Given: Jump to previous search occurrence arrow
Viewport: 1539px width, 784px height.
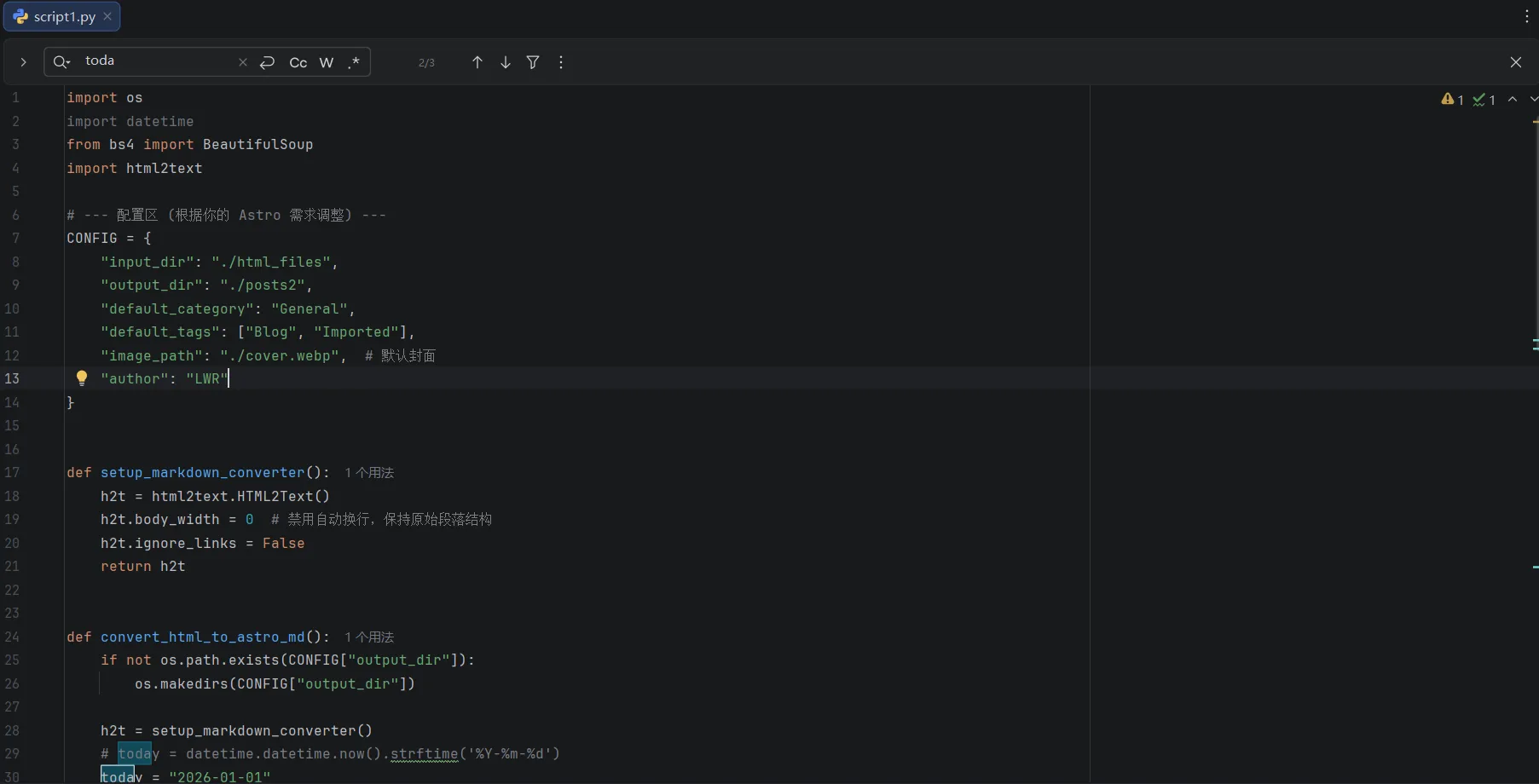Looking at the screenshot, I should tap(477, 62).
